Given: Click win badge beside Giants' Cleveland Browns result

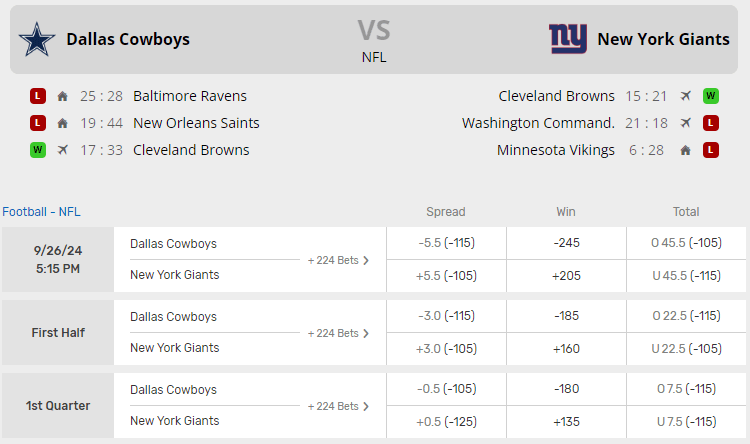Looking at the screenshot, I should [x=711, y=96].
